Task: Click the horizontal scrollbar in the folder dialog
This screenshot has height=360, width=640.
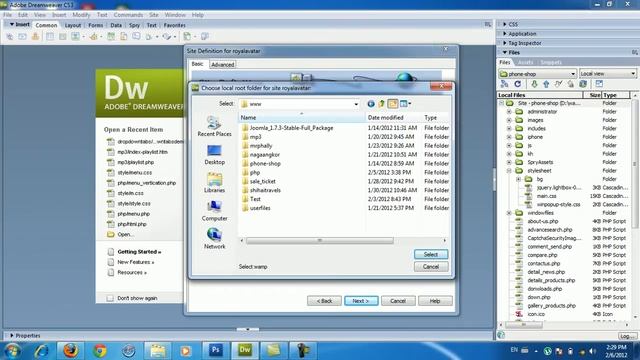Action: 320,240
